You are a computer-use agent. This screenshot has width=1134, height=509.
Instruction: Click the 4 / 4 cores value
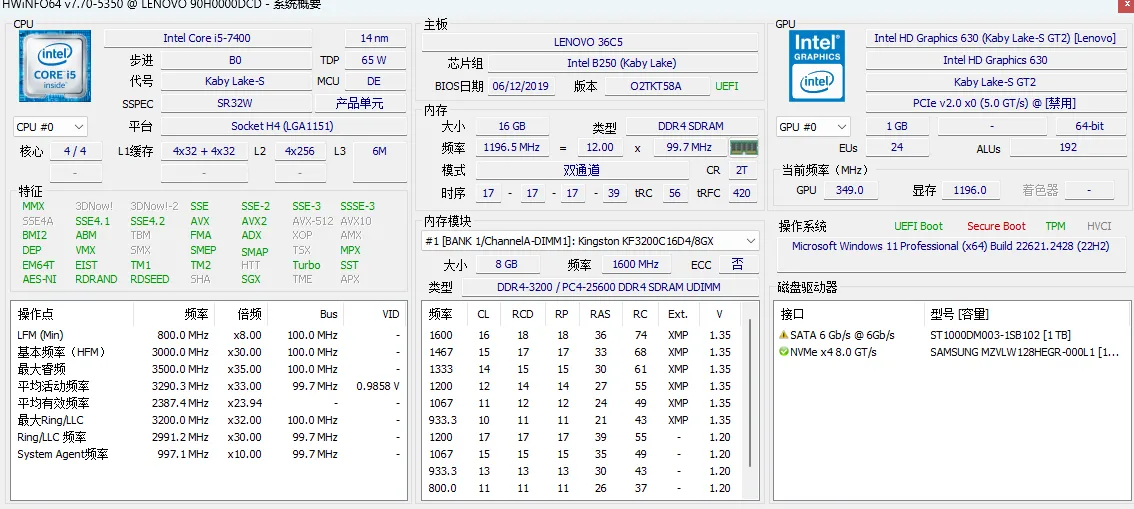pos(75,151)
